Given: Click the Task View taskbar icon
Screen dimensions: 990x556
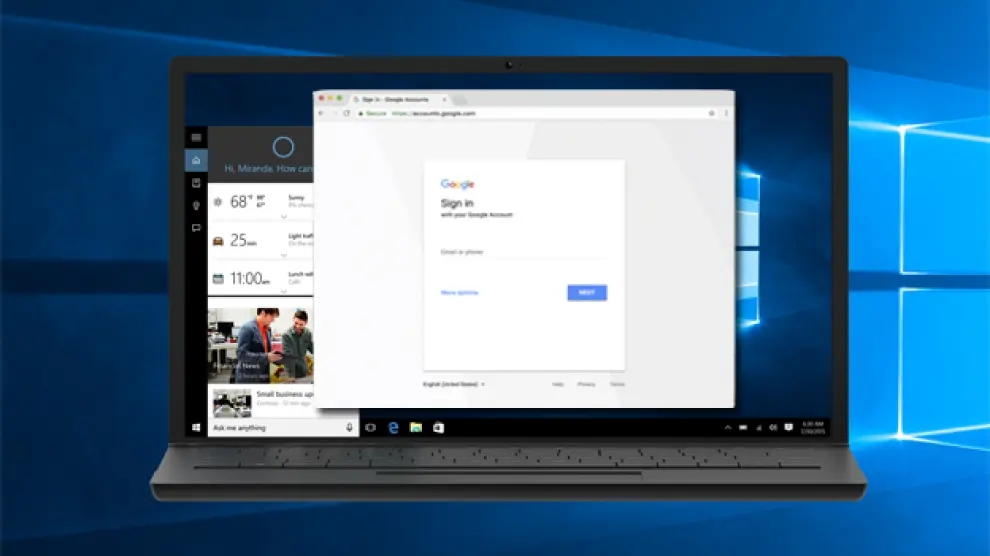Looking at the screenshot, I should pos(371,428).
